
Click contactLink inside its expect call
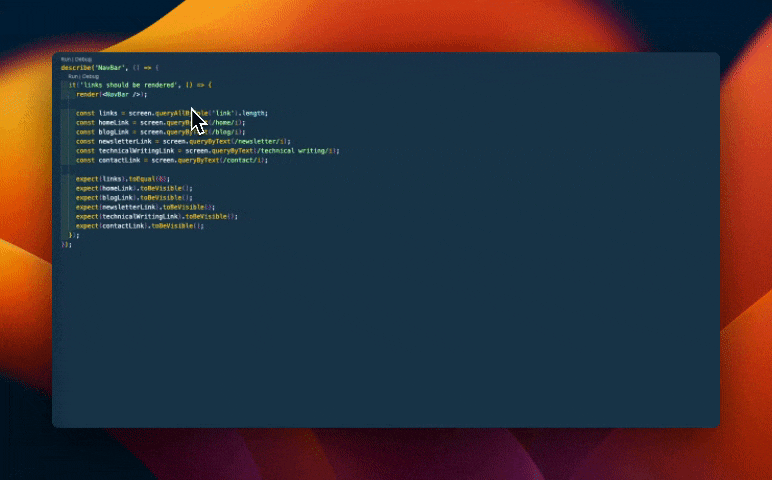(123, 226)
